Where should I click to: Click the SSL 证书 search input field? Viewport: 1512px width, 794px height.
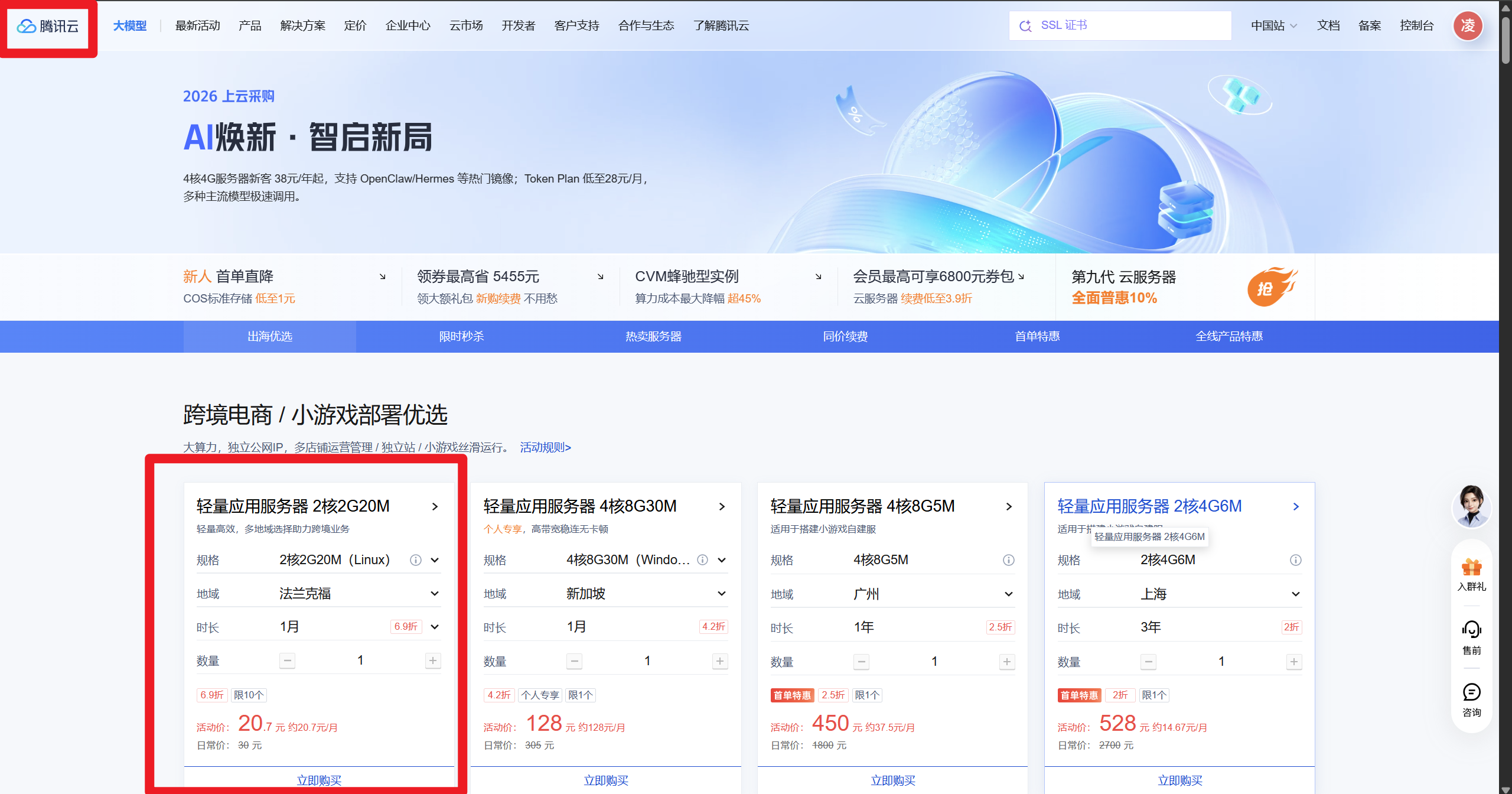click(1120, 25)
